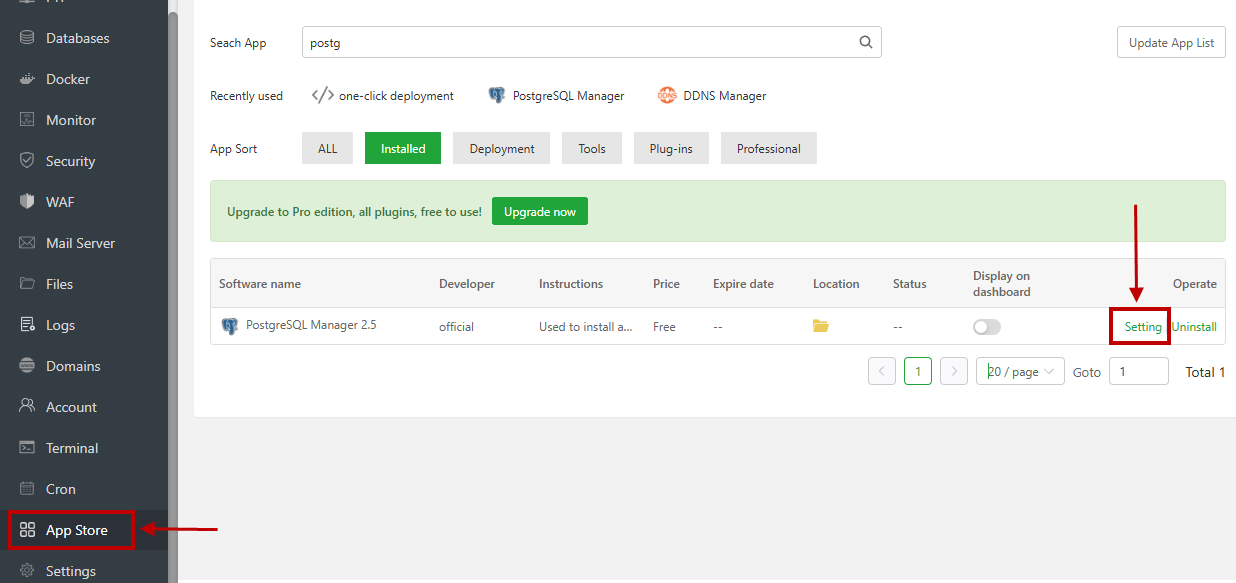Screen dimensions: 1236x583
Task: Go to previous page arrow
Action: tap(882, 371)
